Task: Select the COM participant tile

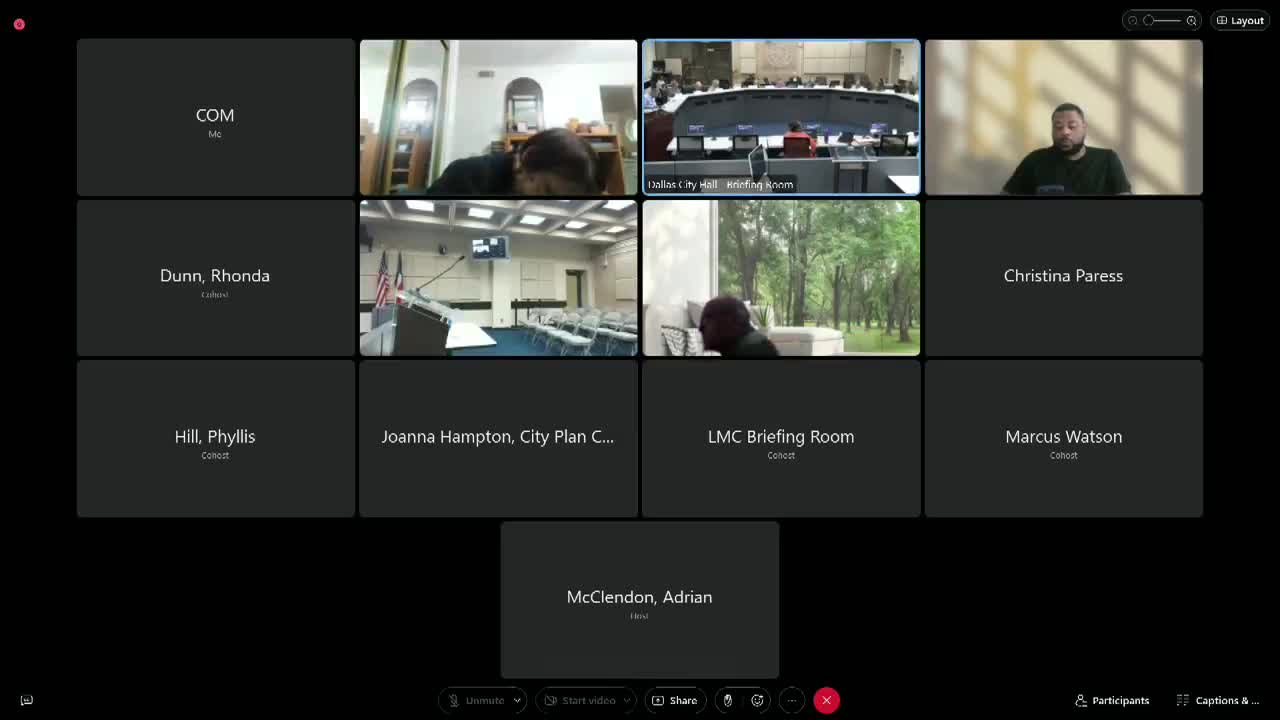Action: pos(215,117)
